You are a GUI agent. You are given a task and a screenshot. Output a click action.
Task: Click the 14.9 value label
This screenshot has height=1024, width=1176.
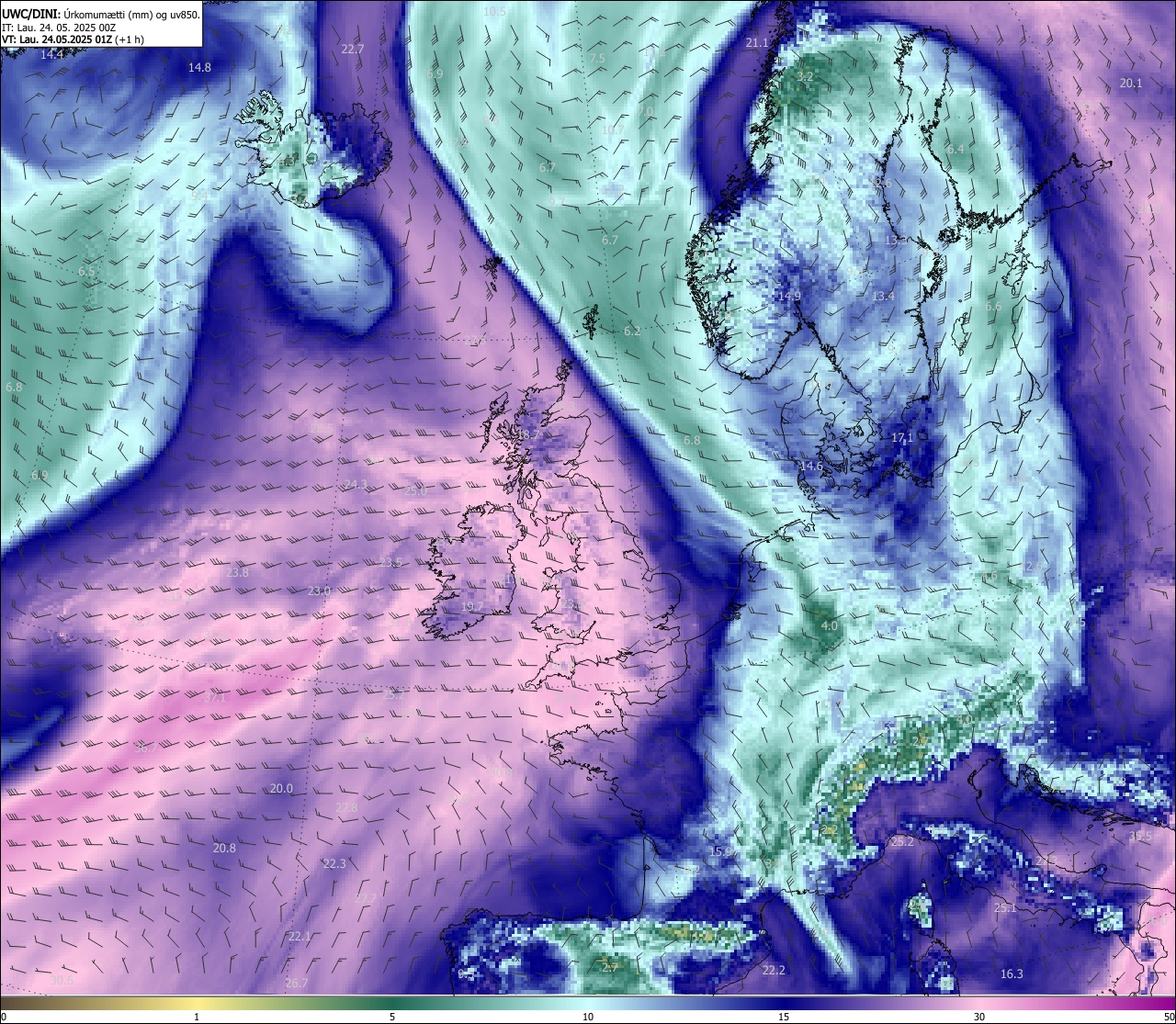[789, 296]
